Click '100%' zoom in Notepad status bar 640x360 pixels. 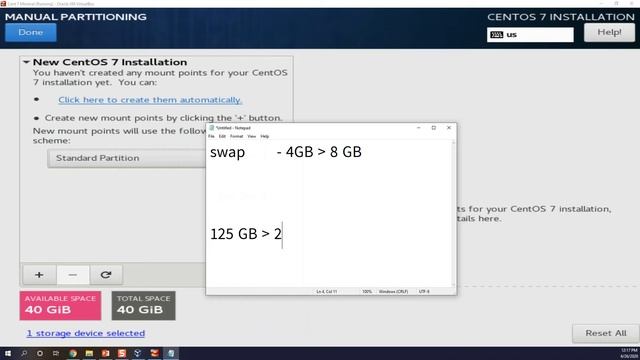tap(367, 291)
